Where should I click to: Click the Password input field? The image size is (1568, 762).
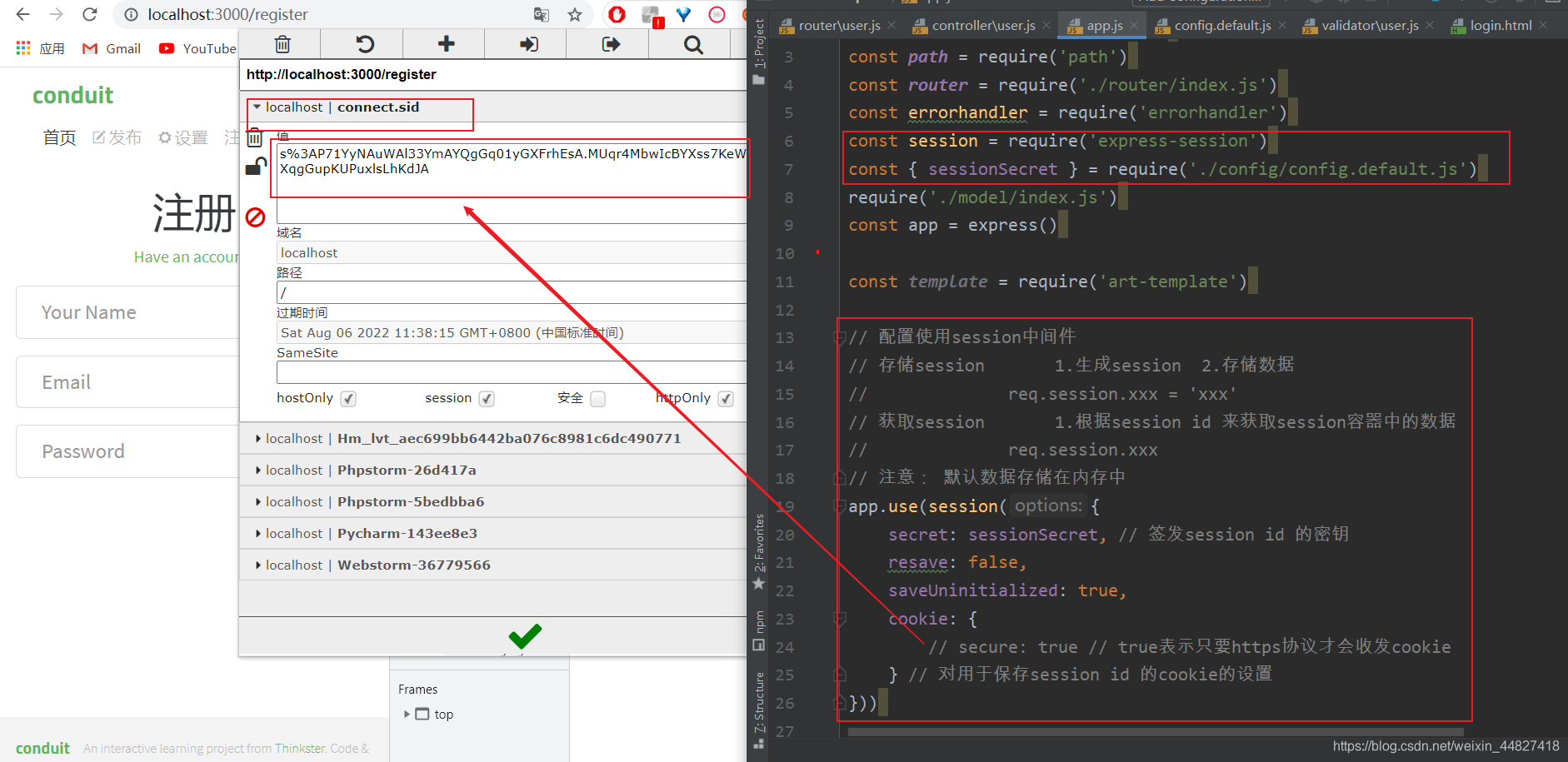tap(127, 451)
